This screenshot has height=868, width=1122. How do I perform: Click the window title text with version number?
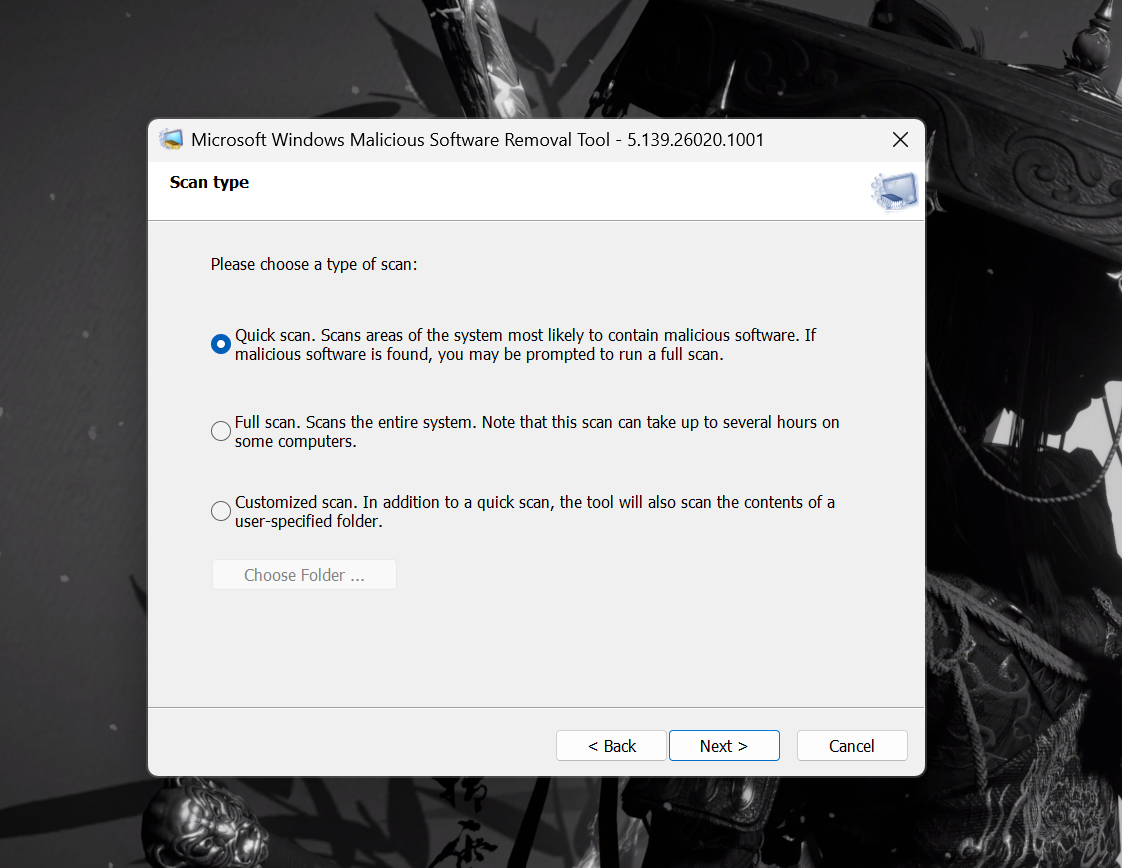477,140
